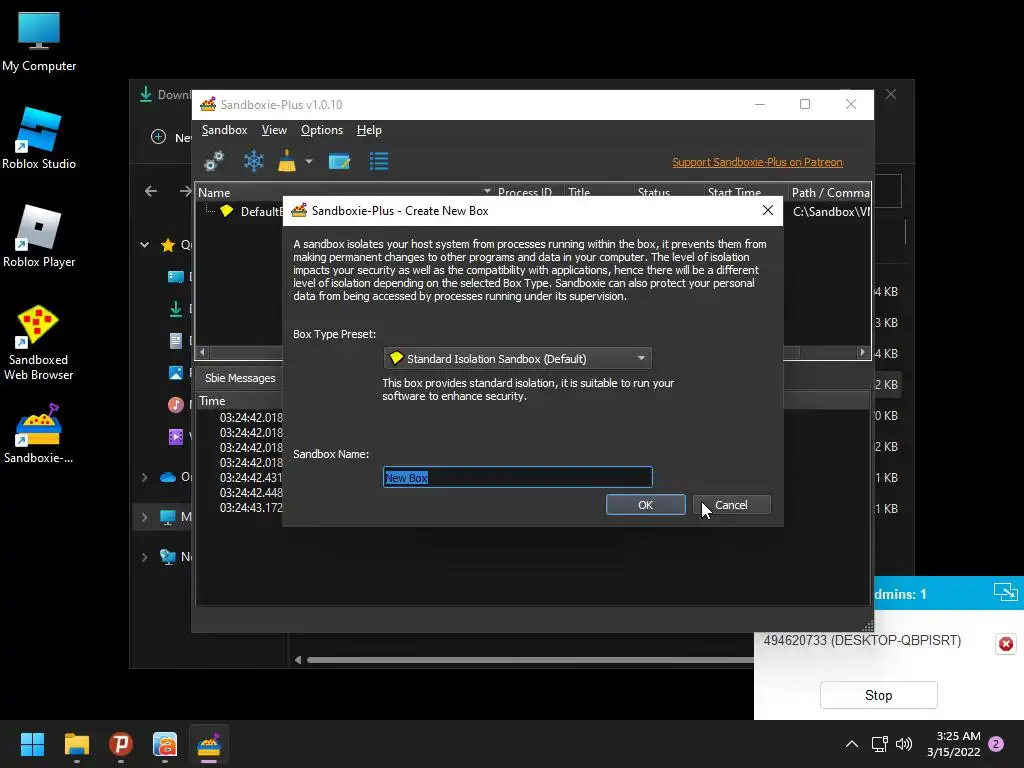The width and height of the screenshot is (1024, 768).
Task: Open global settings gear icon in toolbar
Action: [x=214, y=161]
